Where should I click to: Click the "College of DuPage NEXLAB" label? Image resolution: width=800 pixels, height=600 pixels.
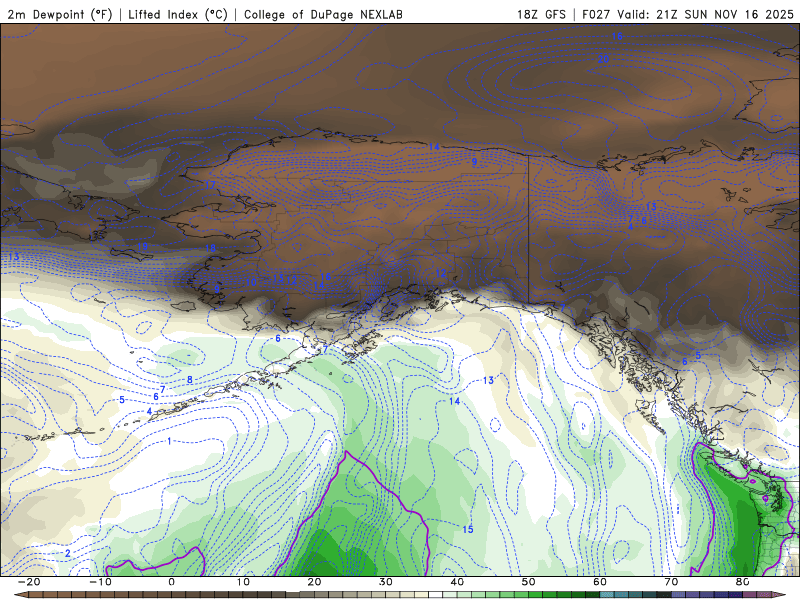point(323,14)
